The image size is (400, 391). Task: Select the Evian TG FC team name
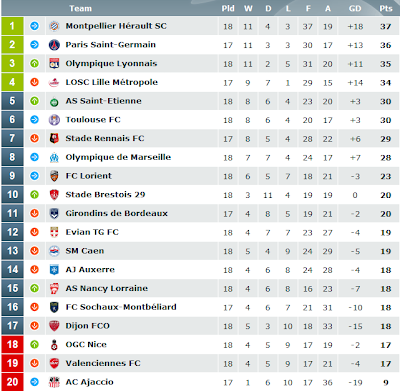tap(92, 232)
